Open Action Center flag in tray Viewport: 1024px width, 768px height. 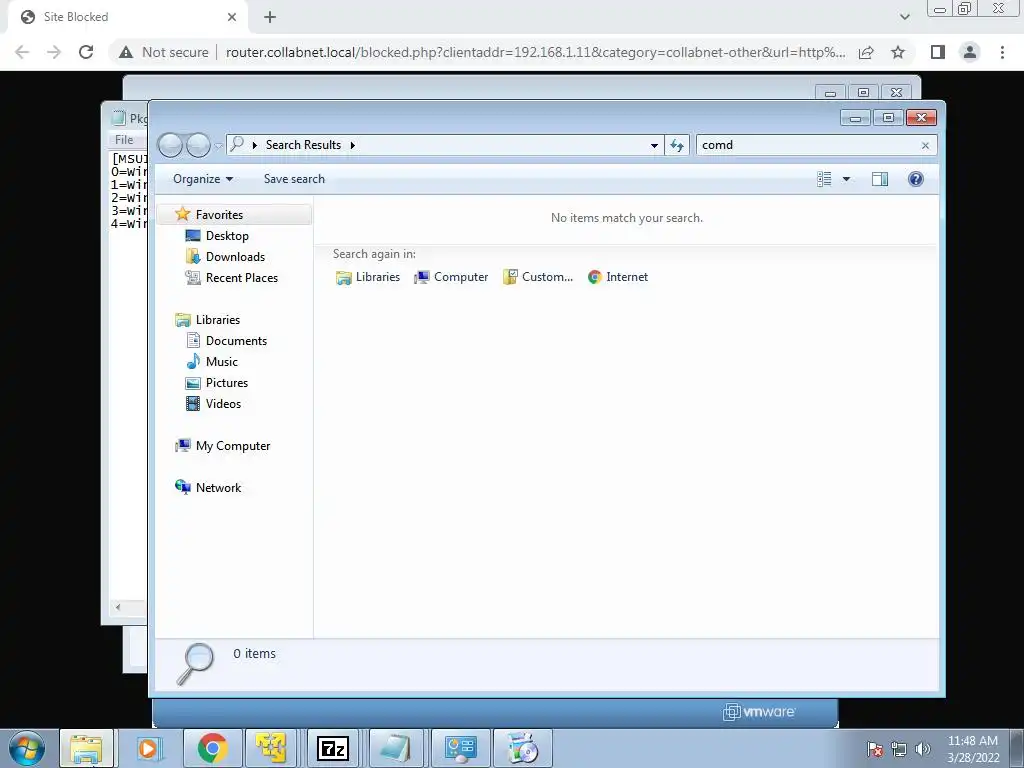click(874, 749)
